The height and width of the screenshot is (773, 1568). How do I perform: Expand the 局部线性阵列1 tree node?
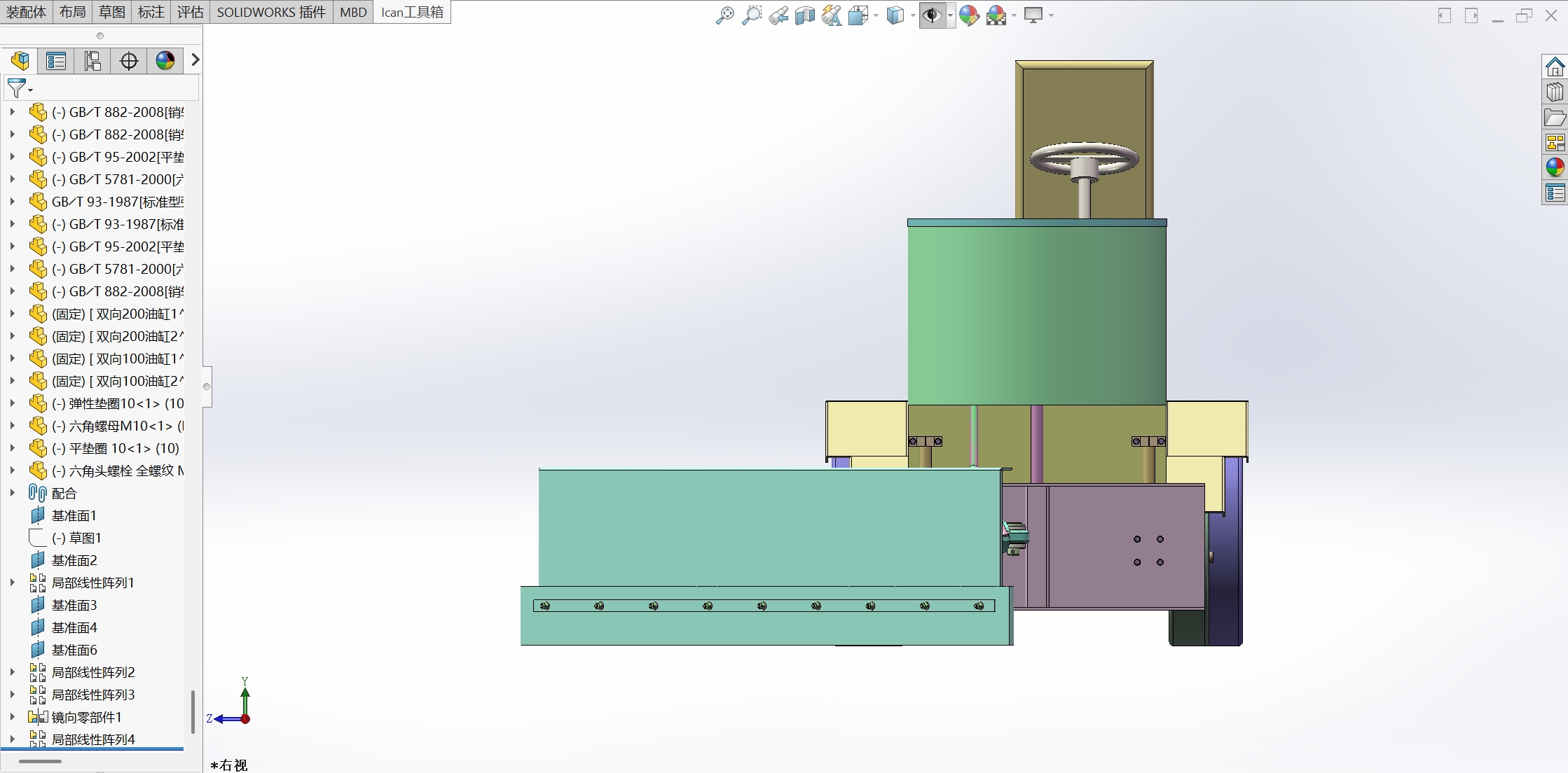click(x=12, y=583)
